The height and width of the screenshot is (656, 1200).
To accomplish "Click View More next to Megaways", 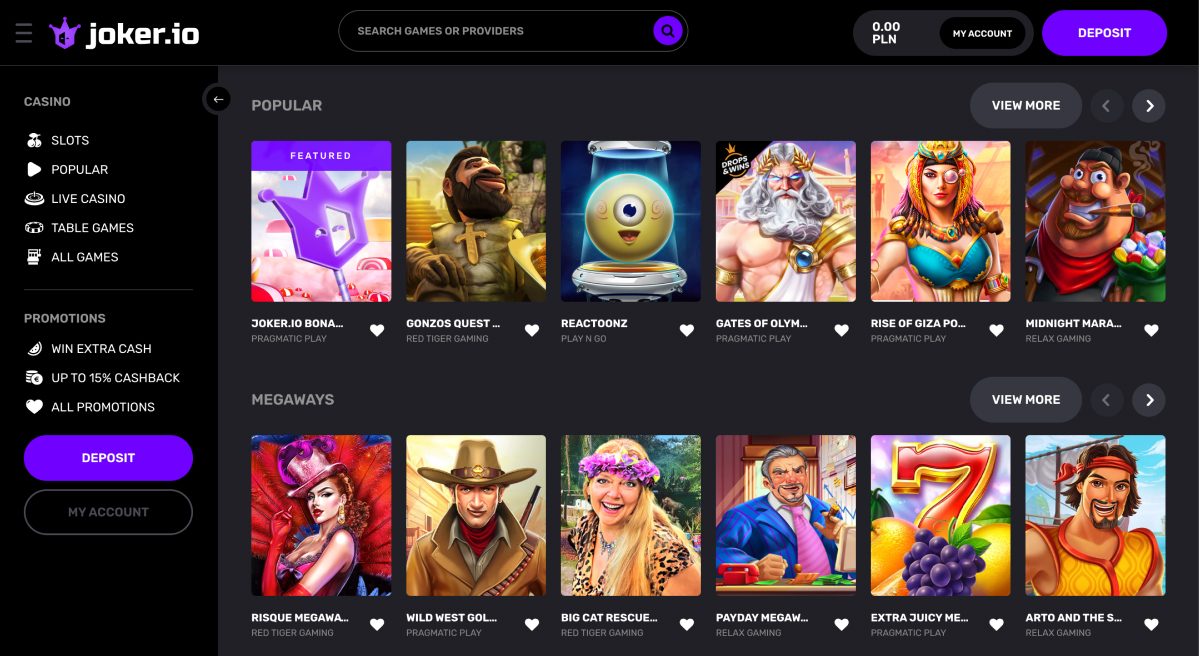I will pyautogui.click(x=1026, y=399).
